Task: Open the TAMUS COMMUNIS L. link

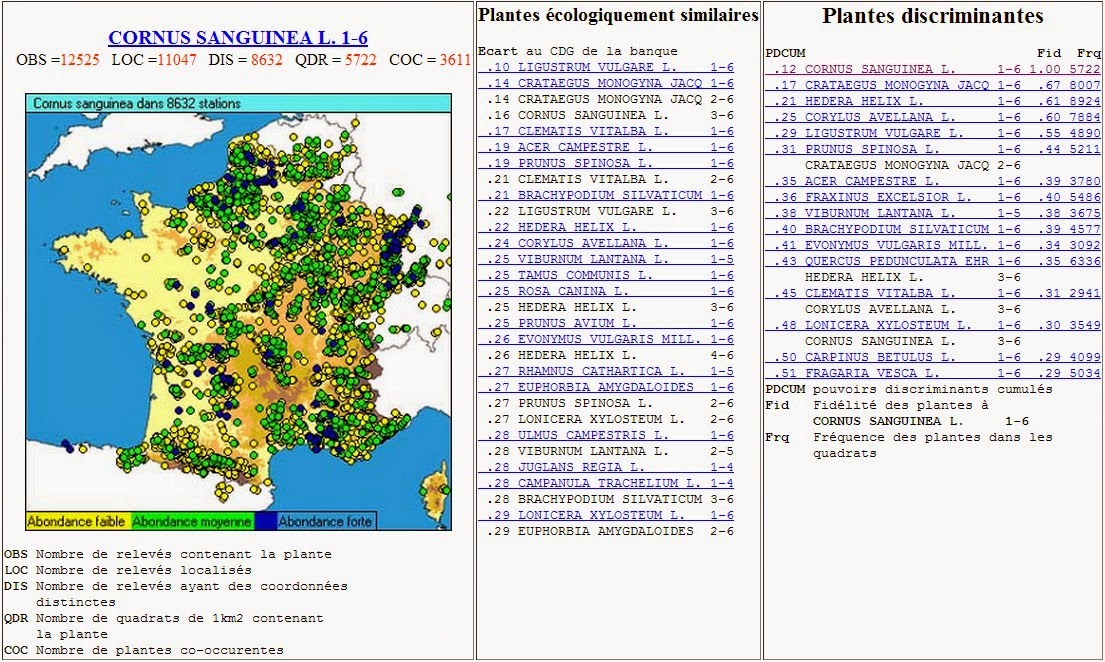Action: point(605,275)
